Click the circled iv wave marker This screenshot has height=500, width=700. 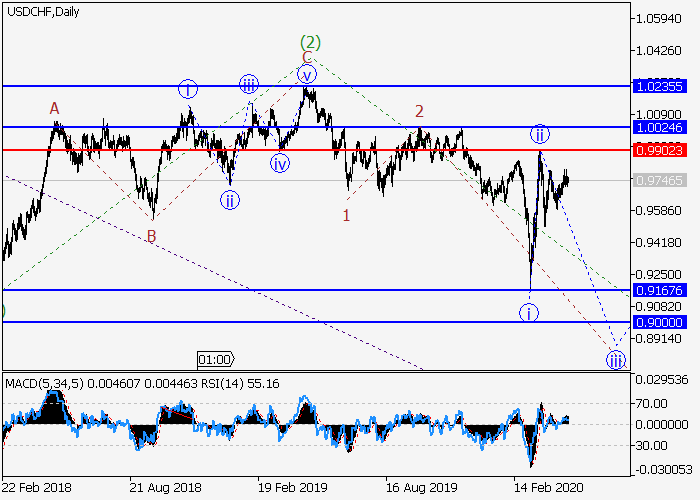point(280,163)
